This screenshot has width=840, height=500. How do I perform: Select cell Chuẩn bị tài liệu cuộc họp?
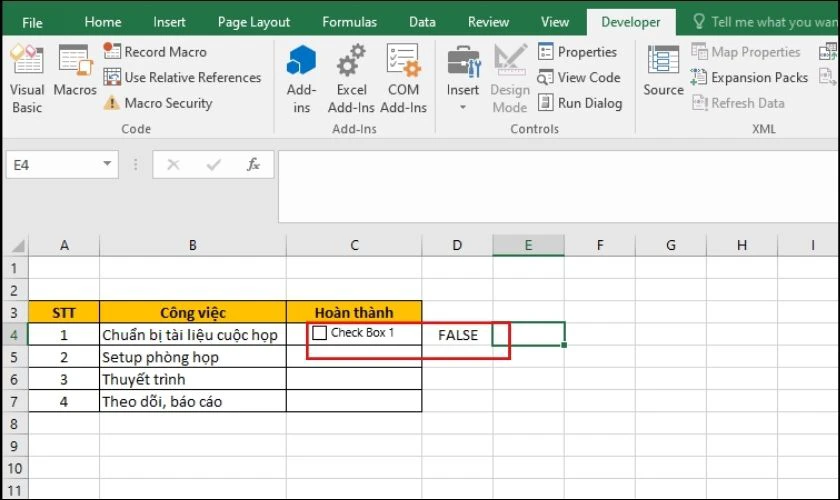click(x=193, y=335)
